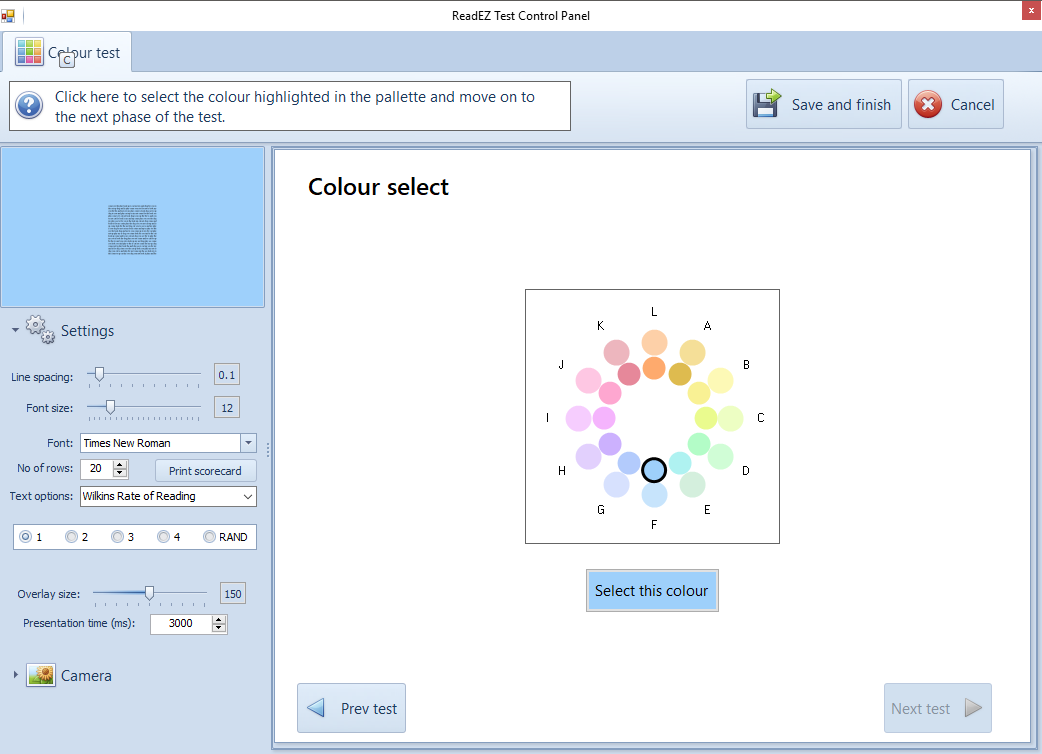Click the Prev test left arrow icon
Screen dimensions: 1042x754
tap(316, 708)
